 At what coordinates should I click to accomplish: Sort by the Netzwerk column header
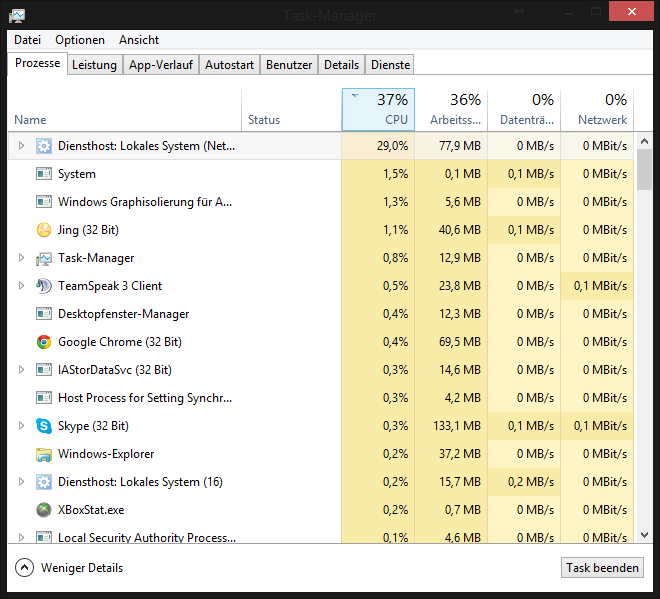click(597, 109)
